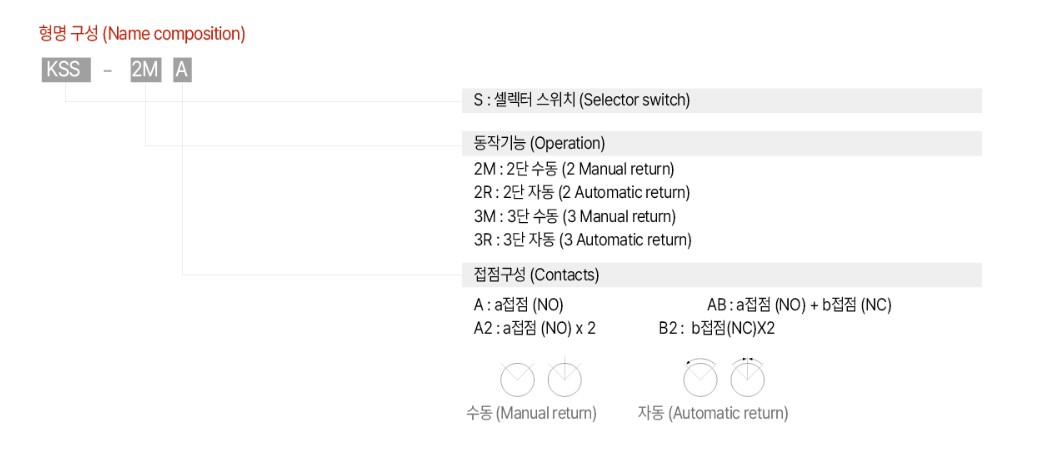
Task: Select the A gray code box
Action: click(182, 70)
